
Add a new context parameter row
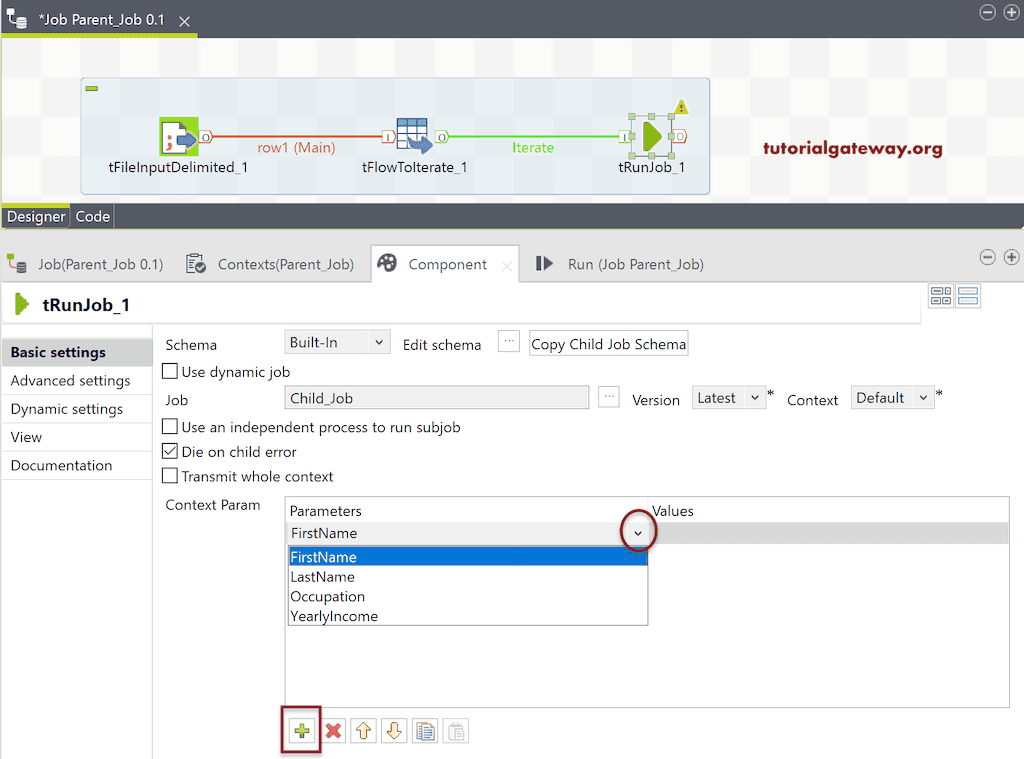pyautogui.click(x=301, y=731)
